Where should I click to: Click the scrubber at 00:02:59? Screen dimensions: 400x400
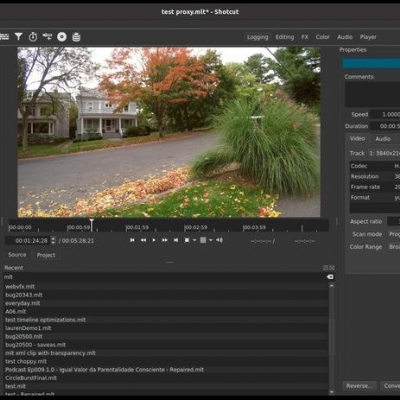click(196, 227)
